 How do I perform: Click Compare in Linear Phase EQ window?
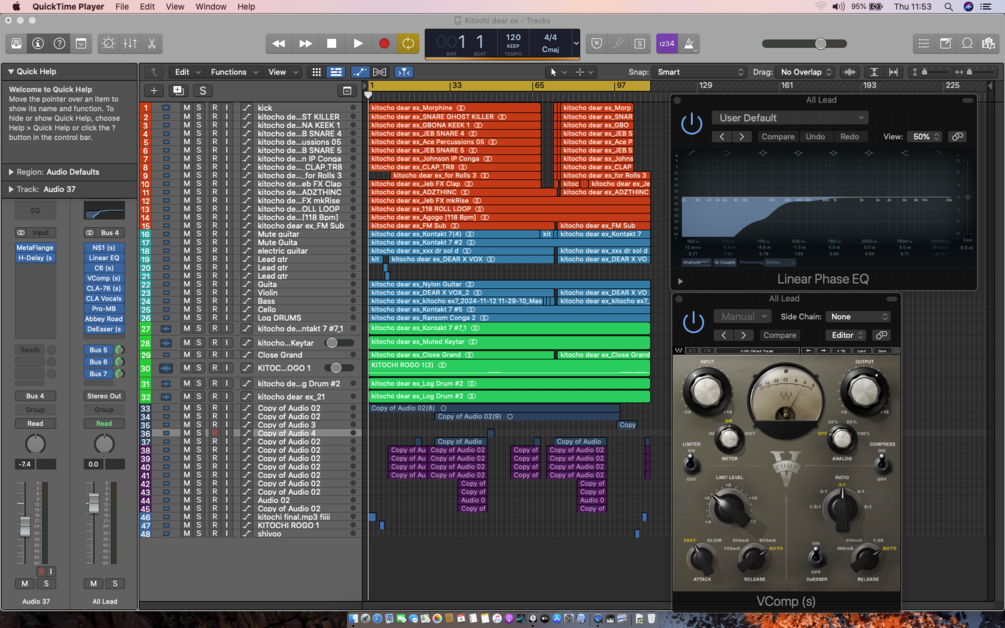(777, 136)
